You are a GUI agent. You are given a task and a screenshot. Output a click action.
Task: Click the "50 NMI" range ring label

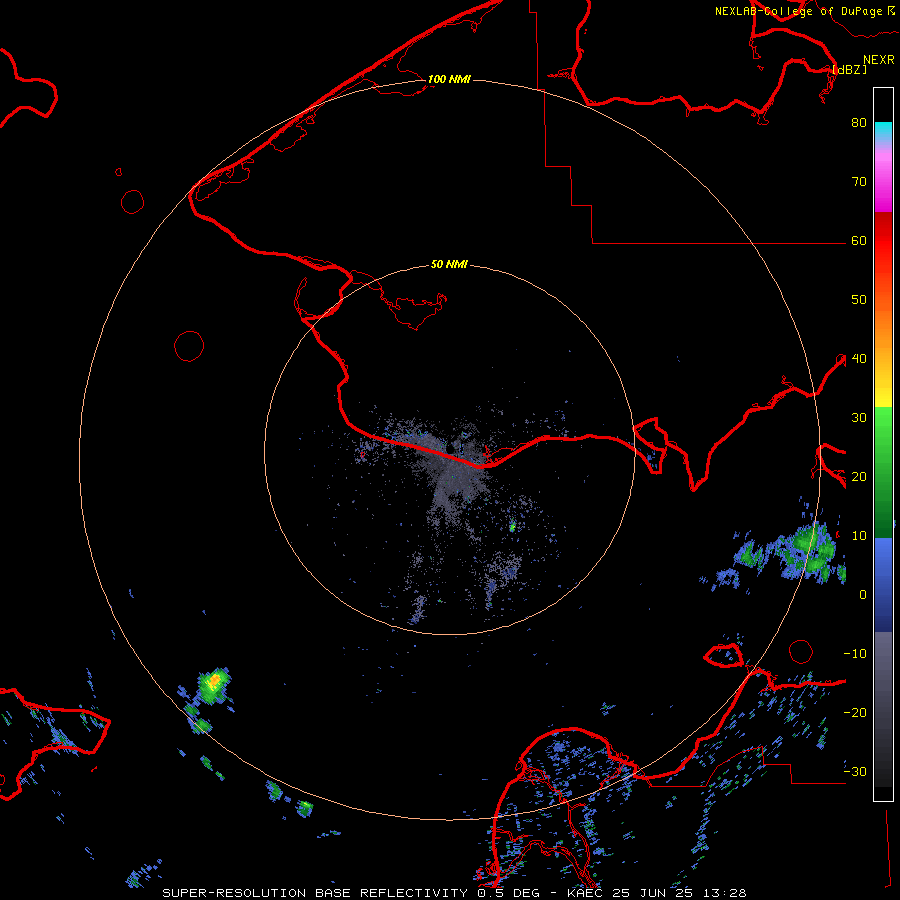(449, 264)
